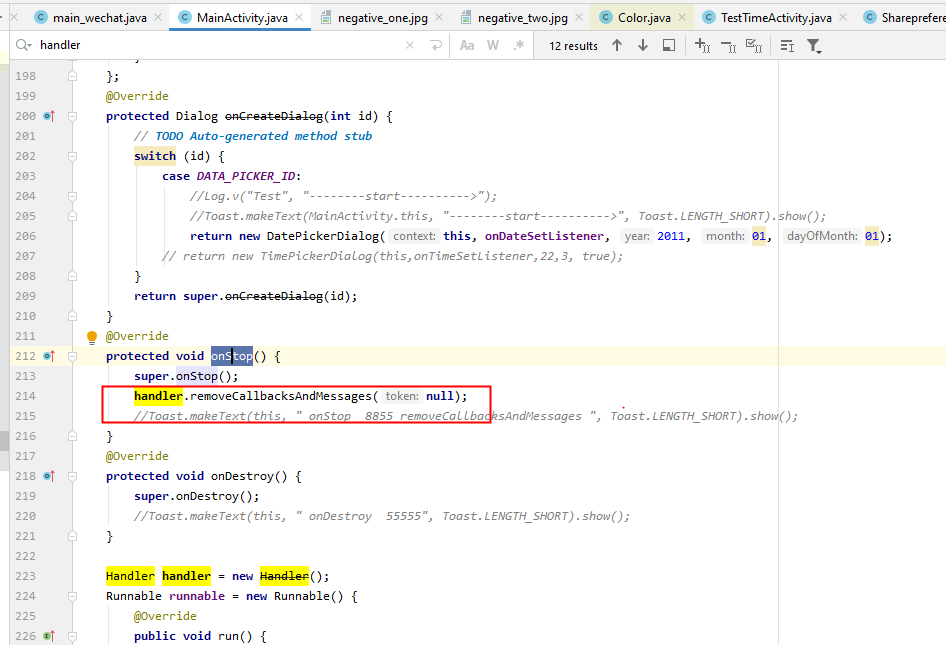
Task: Click 'onDestroy' method name on line 218
Action: (242, 476)
